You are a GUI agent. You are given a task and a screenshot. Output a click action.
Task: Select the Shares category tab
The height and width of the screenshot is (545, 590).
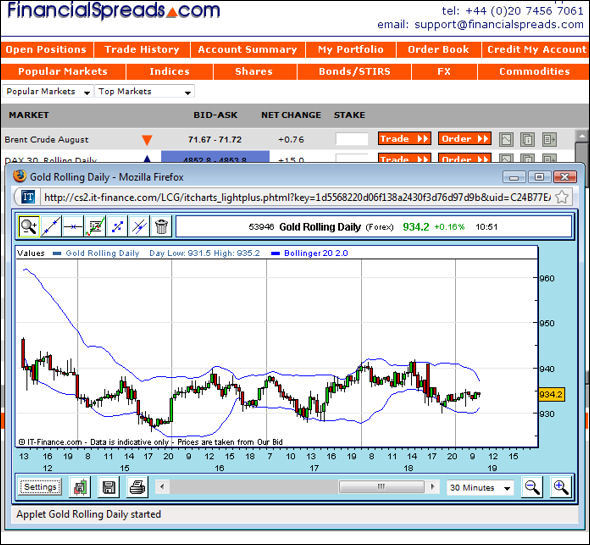click(254, 72)
